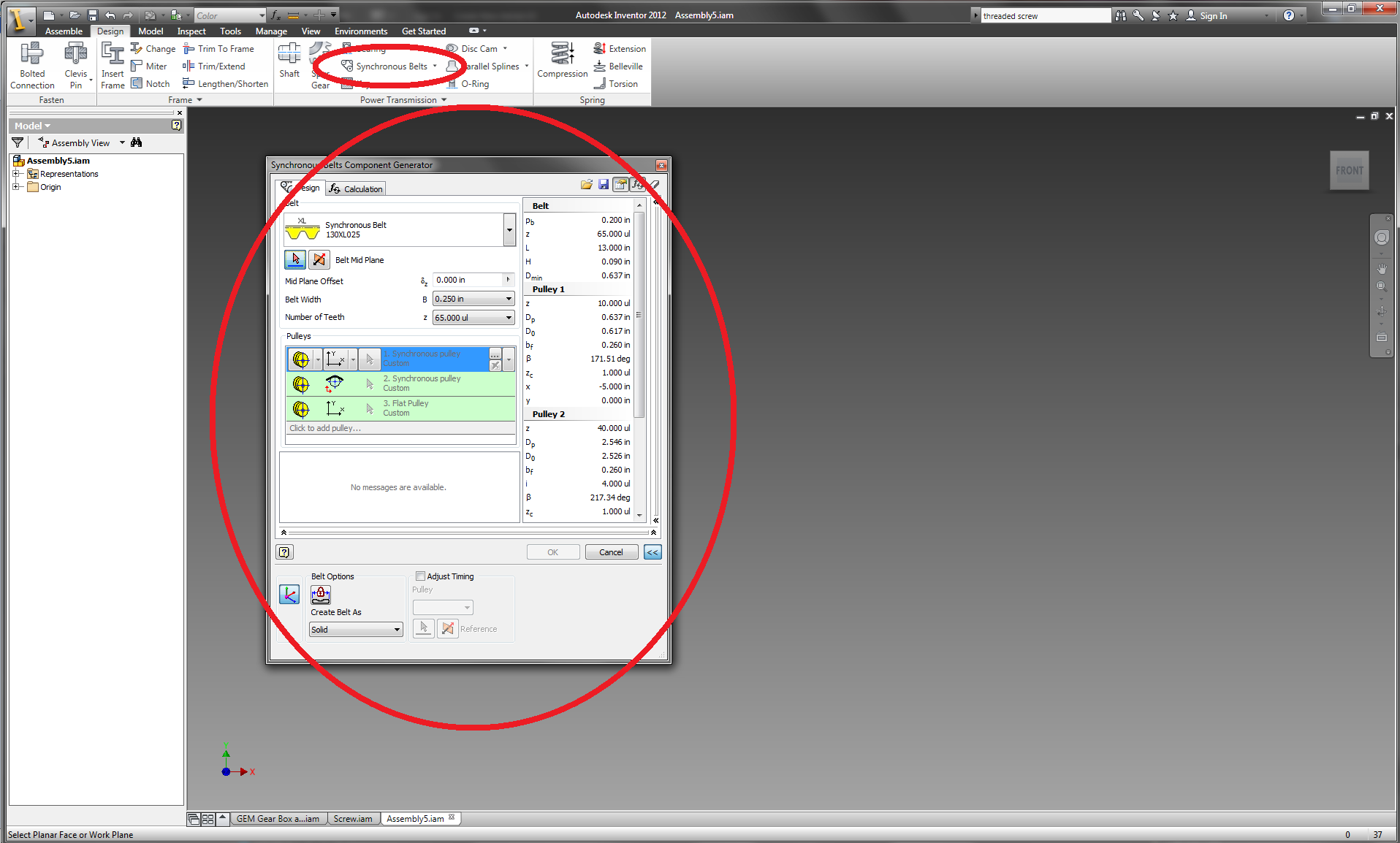Open the Synchronous Belt type dropdown
The image size is (1400, 843).
[x=509, y=230]
